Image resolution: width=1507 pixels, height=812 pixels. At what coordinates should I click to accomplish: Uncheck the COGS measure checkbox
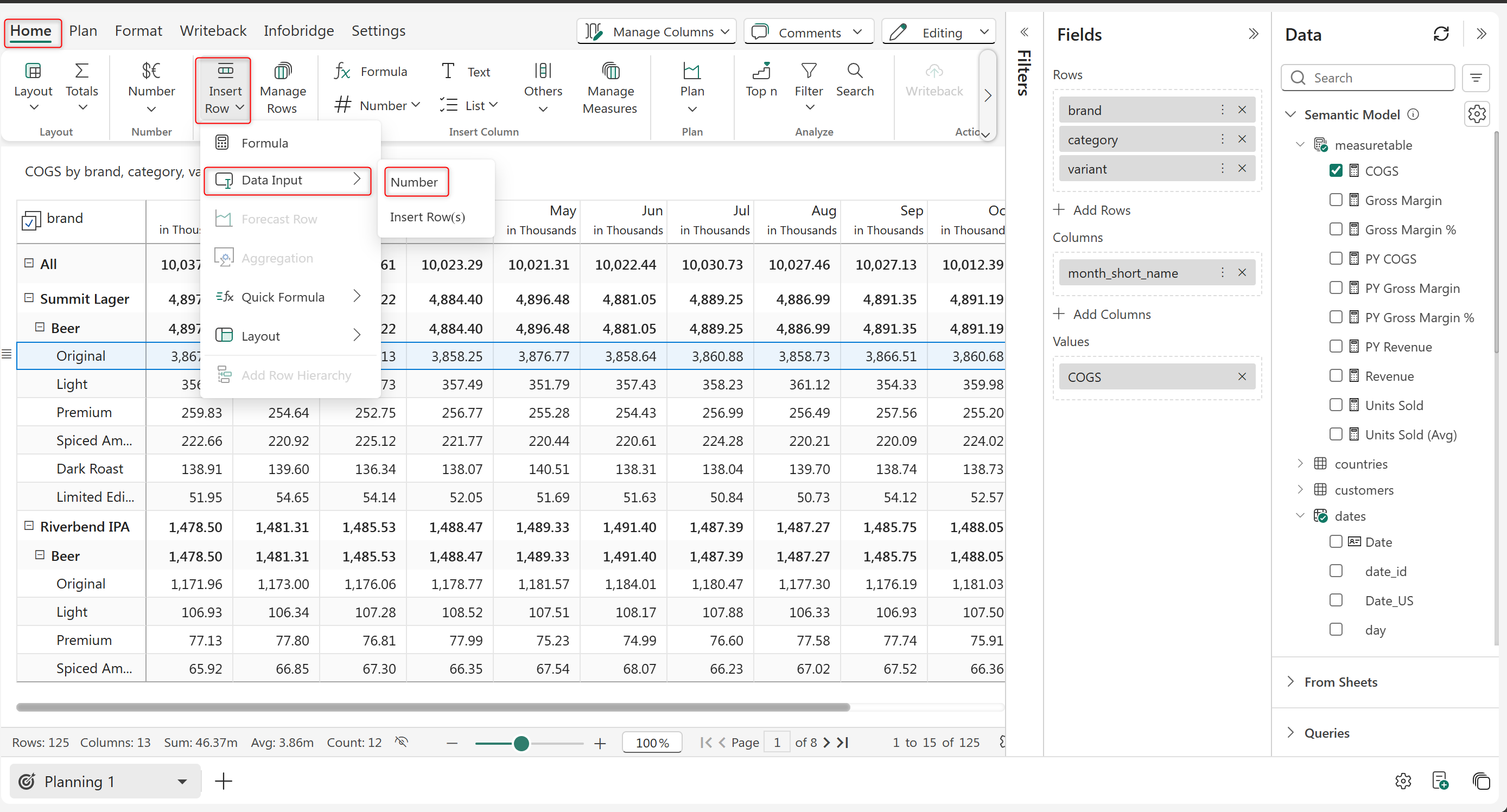1336,171
